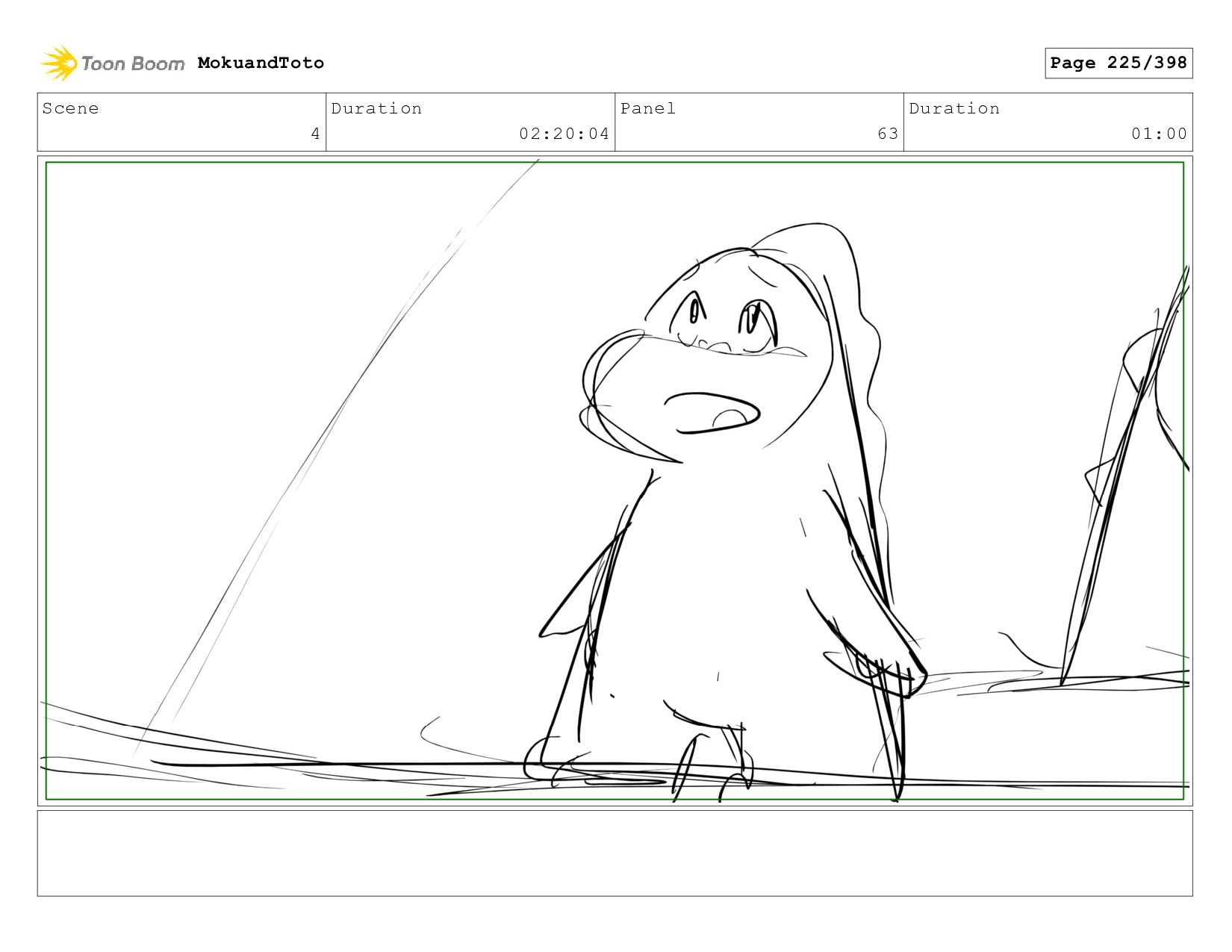The width and height of the screenshot is (1232, 952).
Task: Click the Page 225/398 indicator
Action: pyautogui.click(x=1119, y=63)
